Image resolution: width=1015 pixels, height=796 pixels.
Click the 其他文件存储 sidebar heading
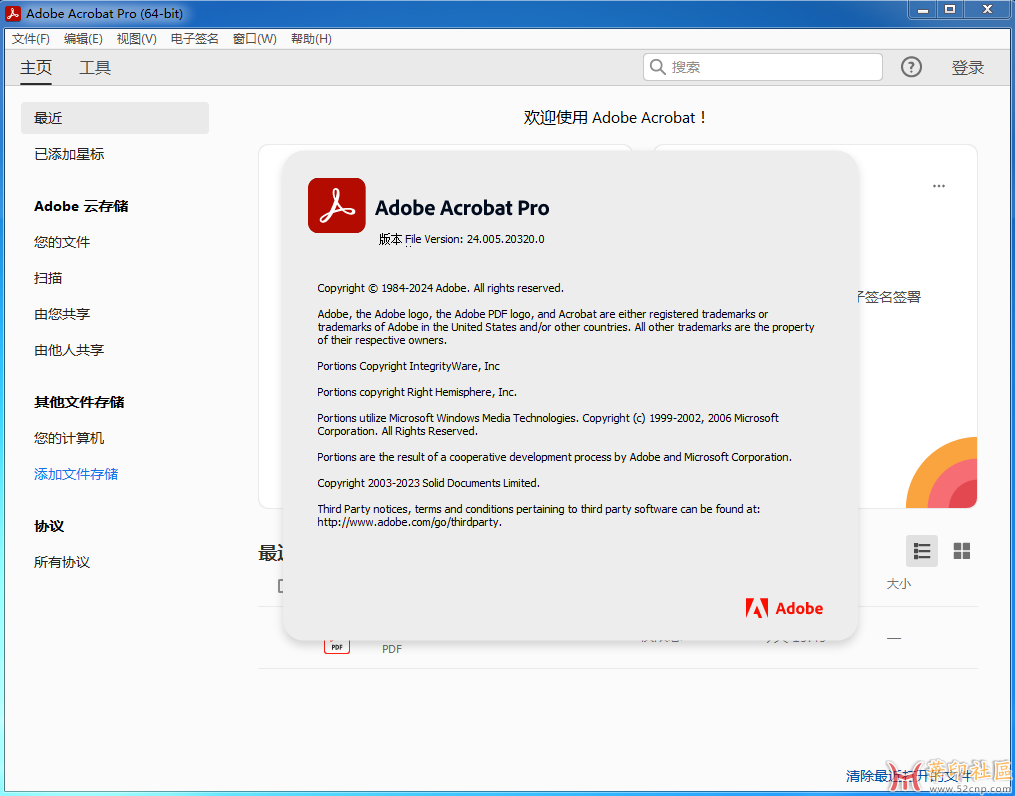click(79, 403)
